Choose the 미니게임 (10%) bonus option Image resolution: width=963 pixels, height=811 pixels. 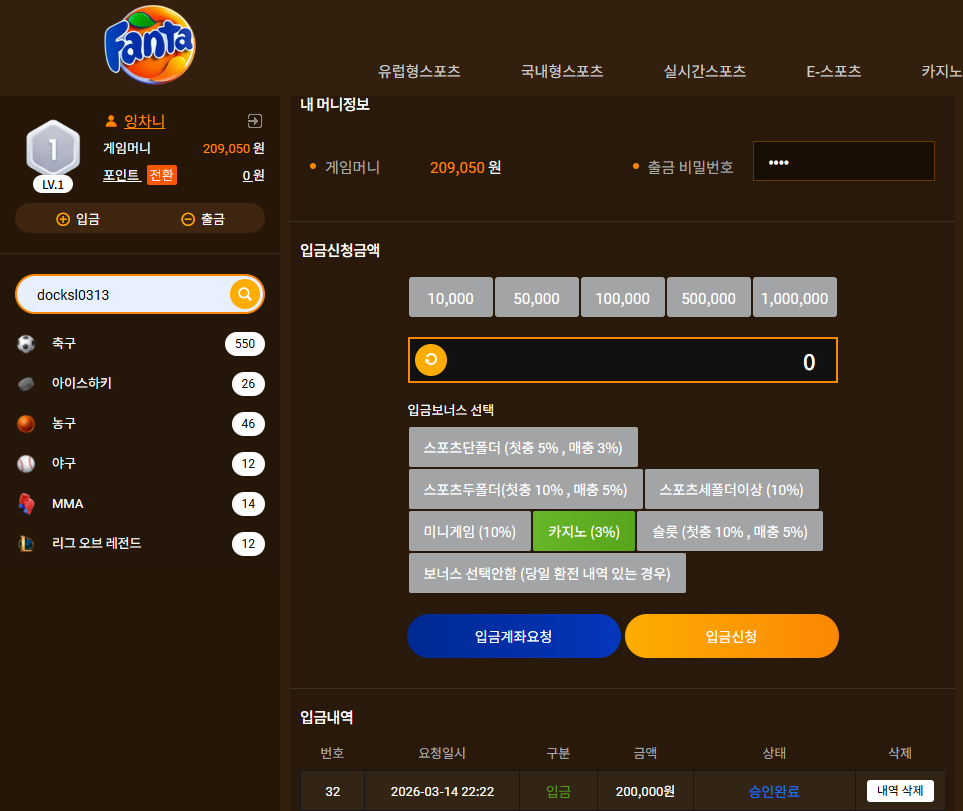[470, 532]
